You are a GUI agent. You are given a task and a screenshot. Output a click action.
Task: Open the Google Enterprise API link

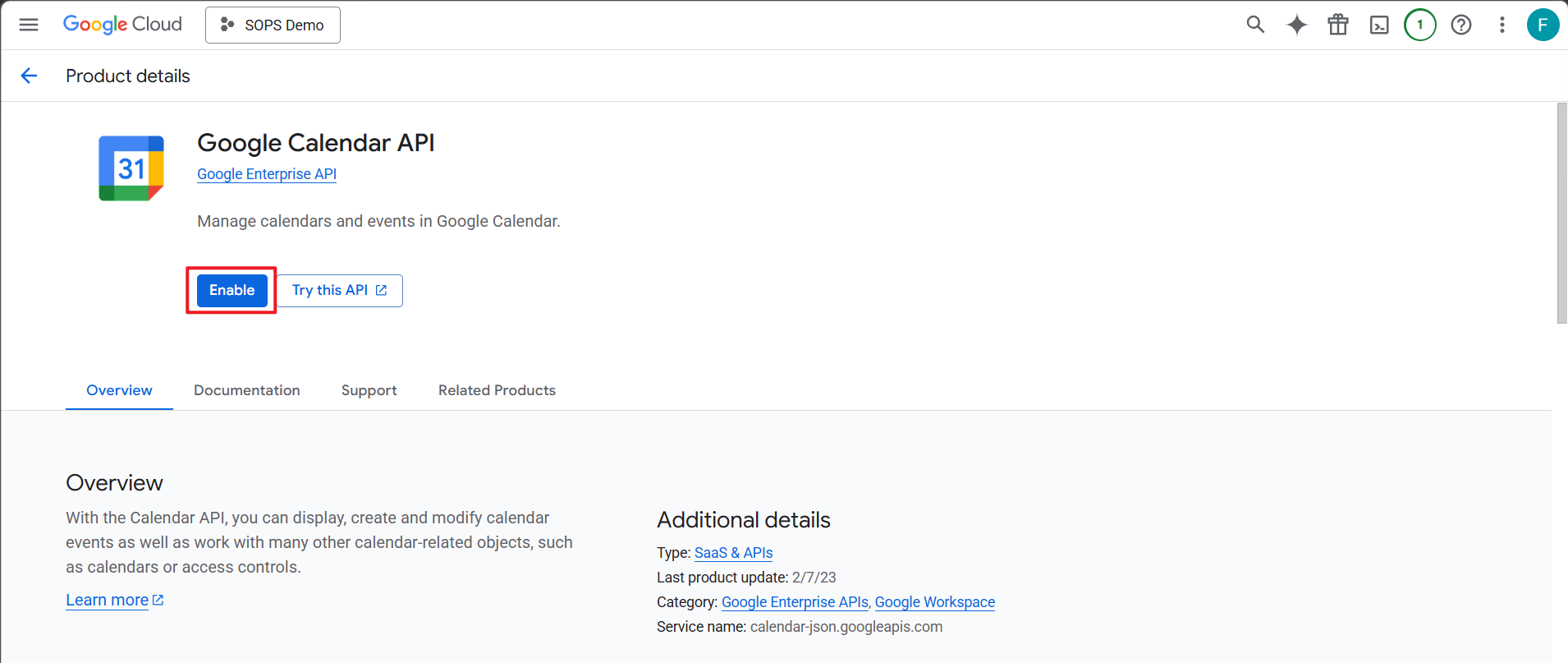pos(267,174)
